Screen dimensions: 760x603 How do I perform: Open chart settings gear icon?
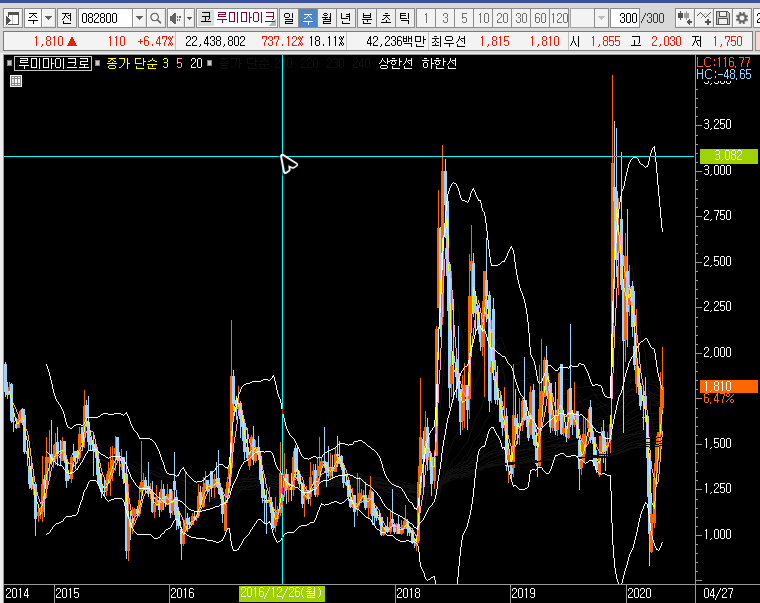coord(742,18)
